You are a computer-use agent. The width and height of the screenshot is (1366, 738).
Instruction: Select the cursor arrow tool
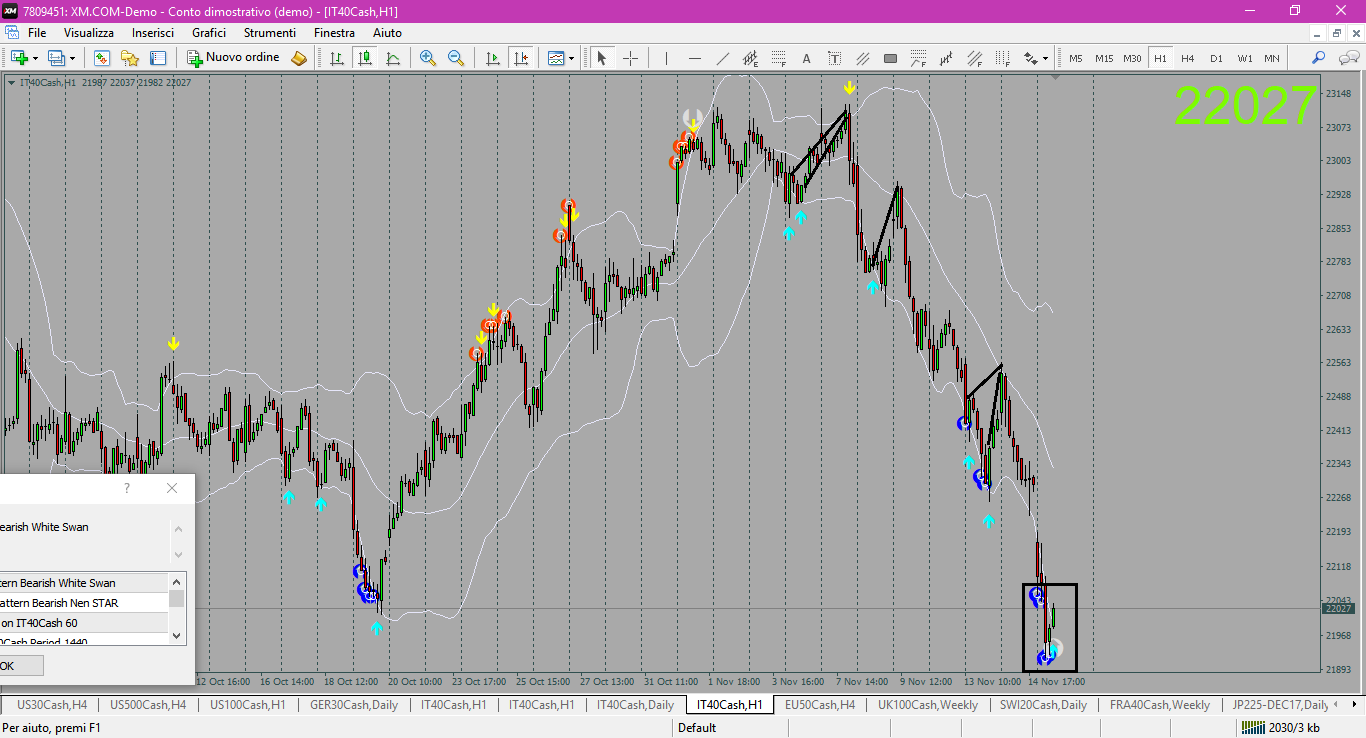602,58
